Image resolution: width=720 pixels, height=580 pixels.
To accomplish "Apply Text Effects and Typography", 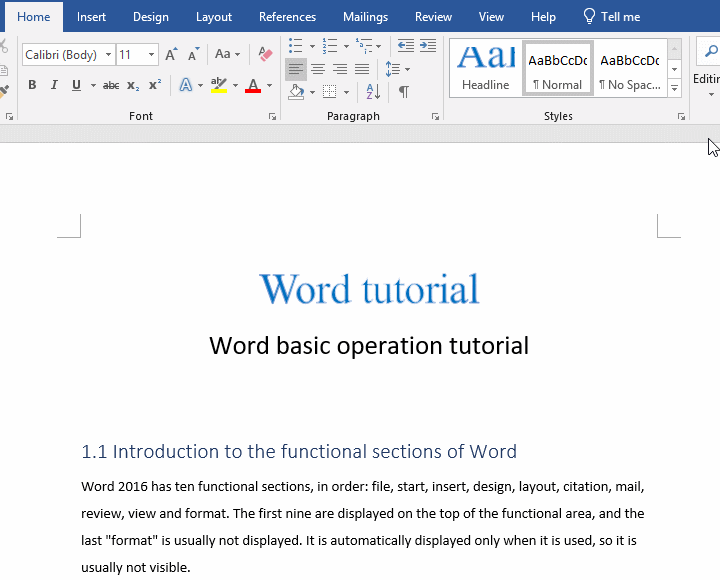I will click(x=186, y=85).
